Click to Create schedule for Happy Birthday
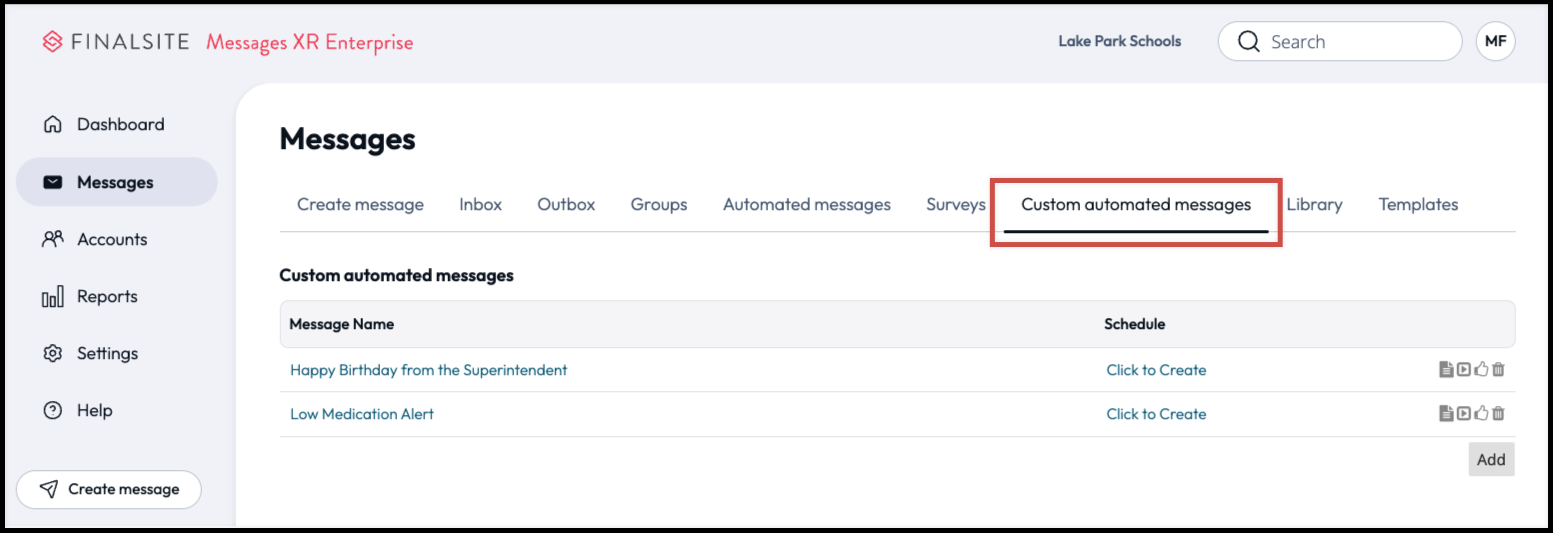This screenshot has height=533, width=1553. 1156,370
